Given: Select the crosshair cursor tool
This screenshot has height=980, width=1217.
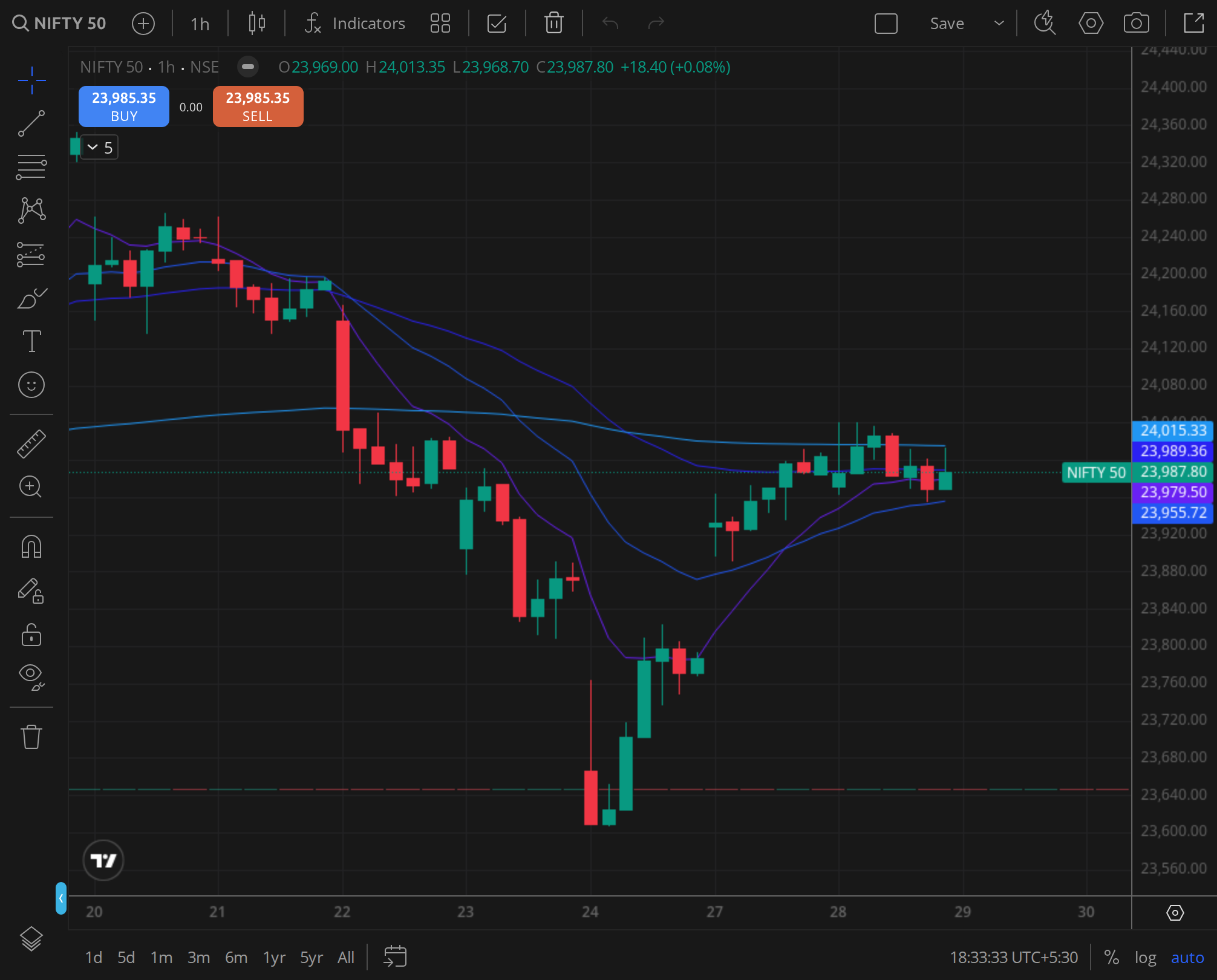Looking at the screenshot, I should point(31,80).
